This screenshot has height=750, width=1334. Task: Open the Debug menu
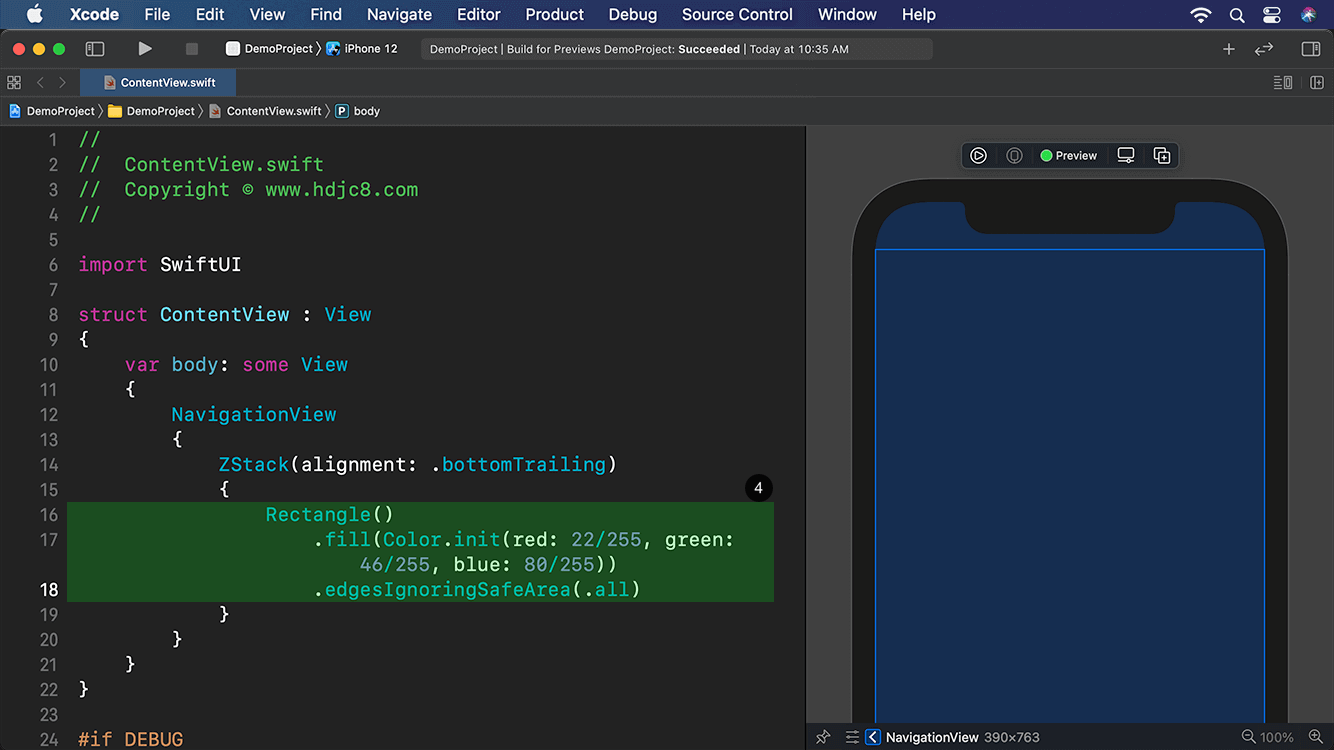point(633,14)
